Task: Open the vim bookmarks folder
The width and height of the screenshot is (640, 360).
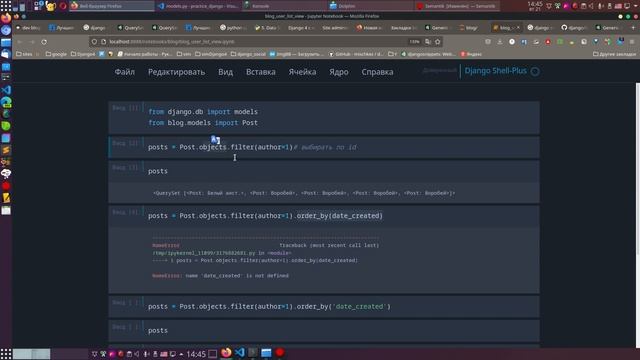Action: [x=184, y=54]
